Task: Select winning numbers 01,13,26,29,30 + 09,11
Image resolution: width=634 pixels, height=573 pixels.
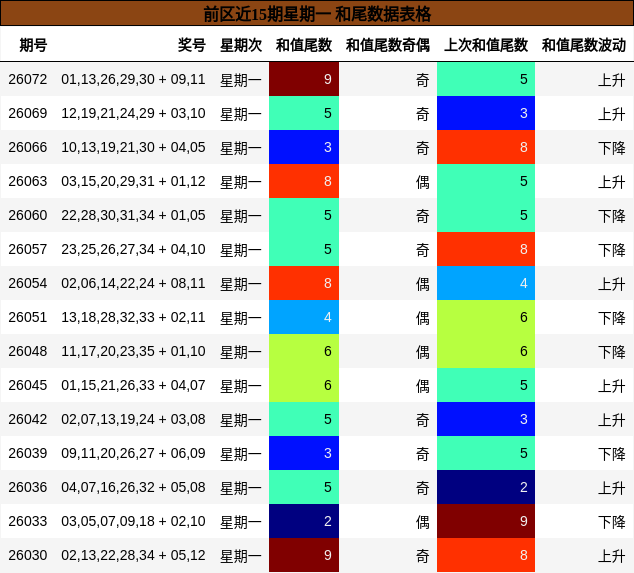Action: [133, 79]
